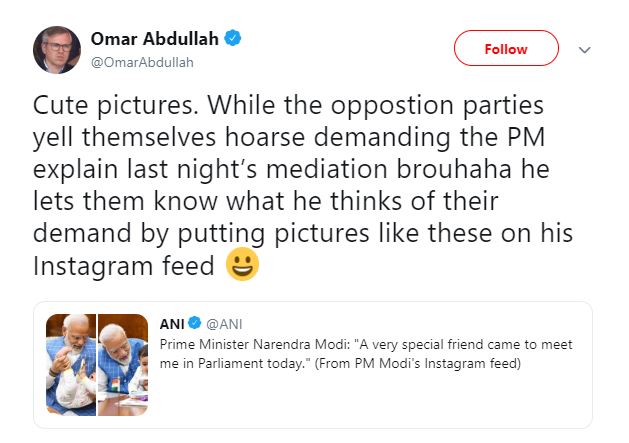
Task: Click the @OmarAbdullah handle
Action: pos(142,62)
